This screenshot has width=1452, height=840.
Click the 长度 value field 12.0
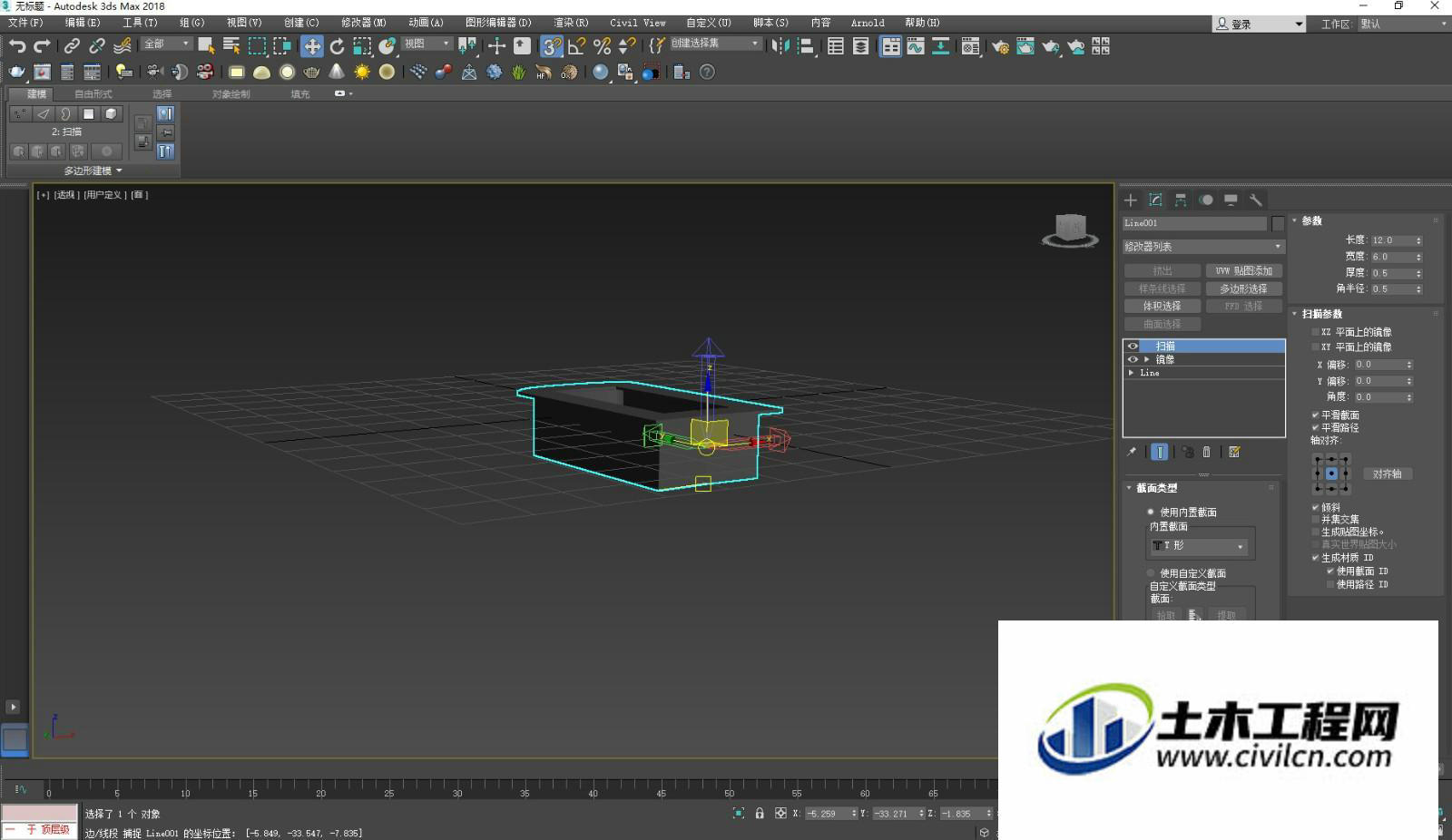tap(1392, 240)
